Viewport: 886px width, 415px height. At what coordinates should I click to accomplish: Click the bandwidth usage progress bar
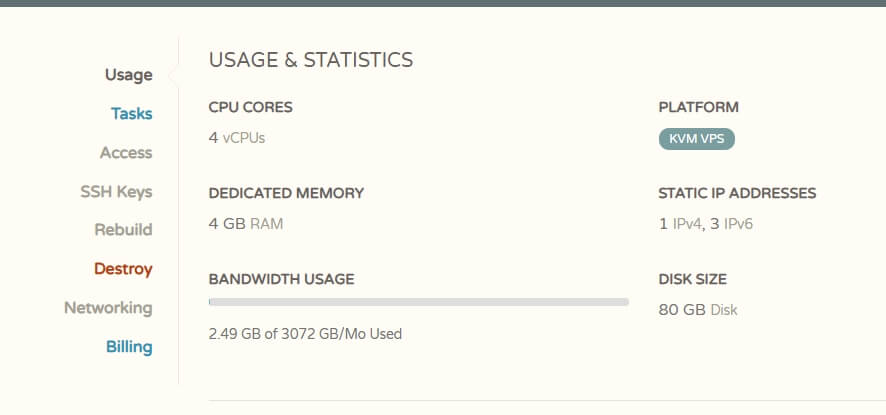[418, 301]
